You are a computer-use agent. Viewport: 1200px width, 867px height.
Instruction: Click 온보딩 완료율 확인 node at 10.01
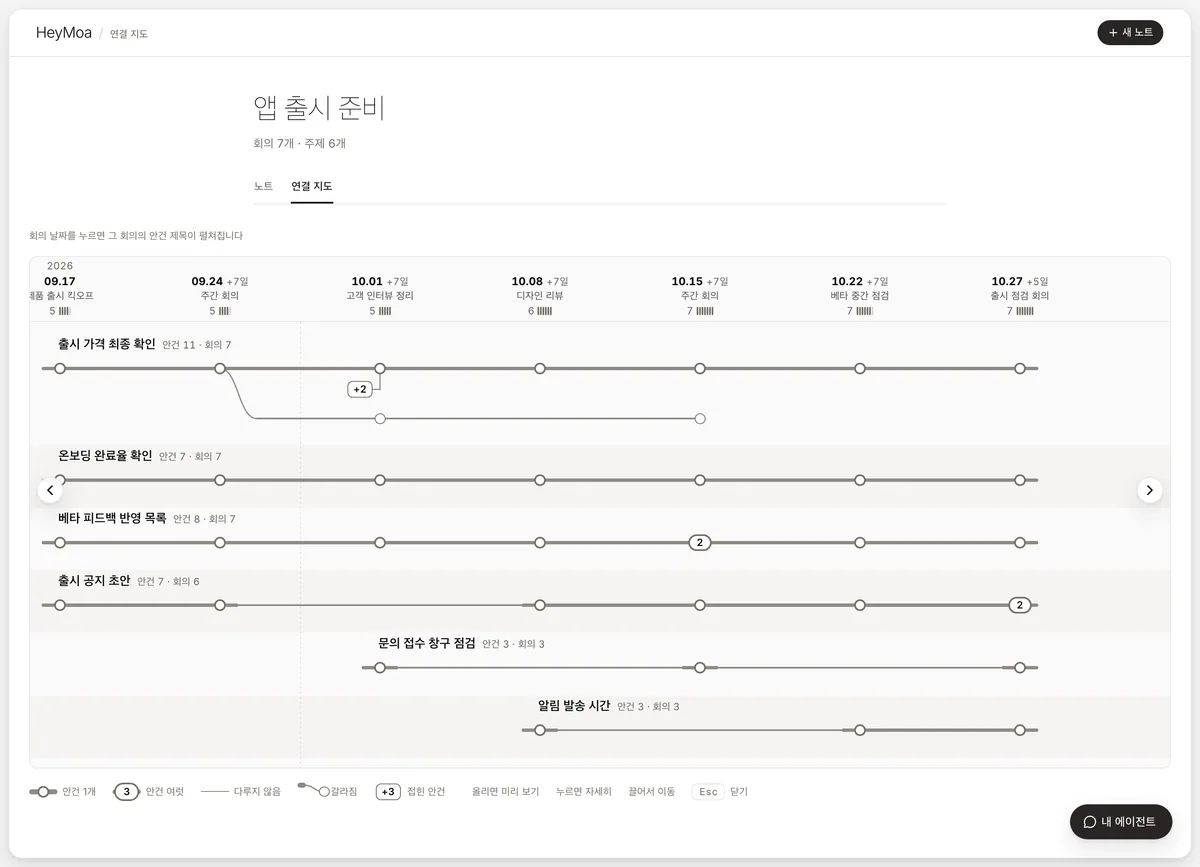tap(380, 480)
